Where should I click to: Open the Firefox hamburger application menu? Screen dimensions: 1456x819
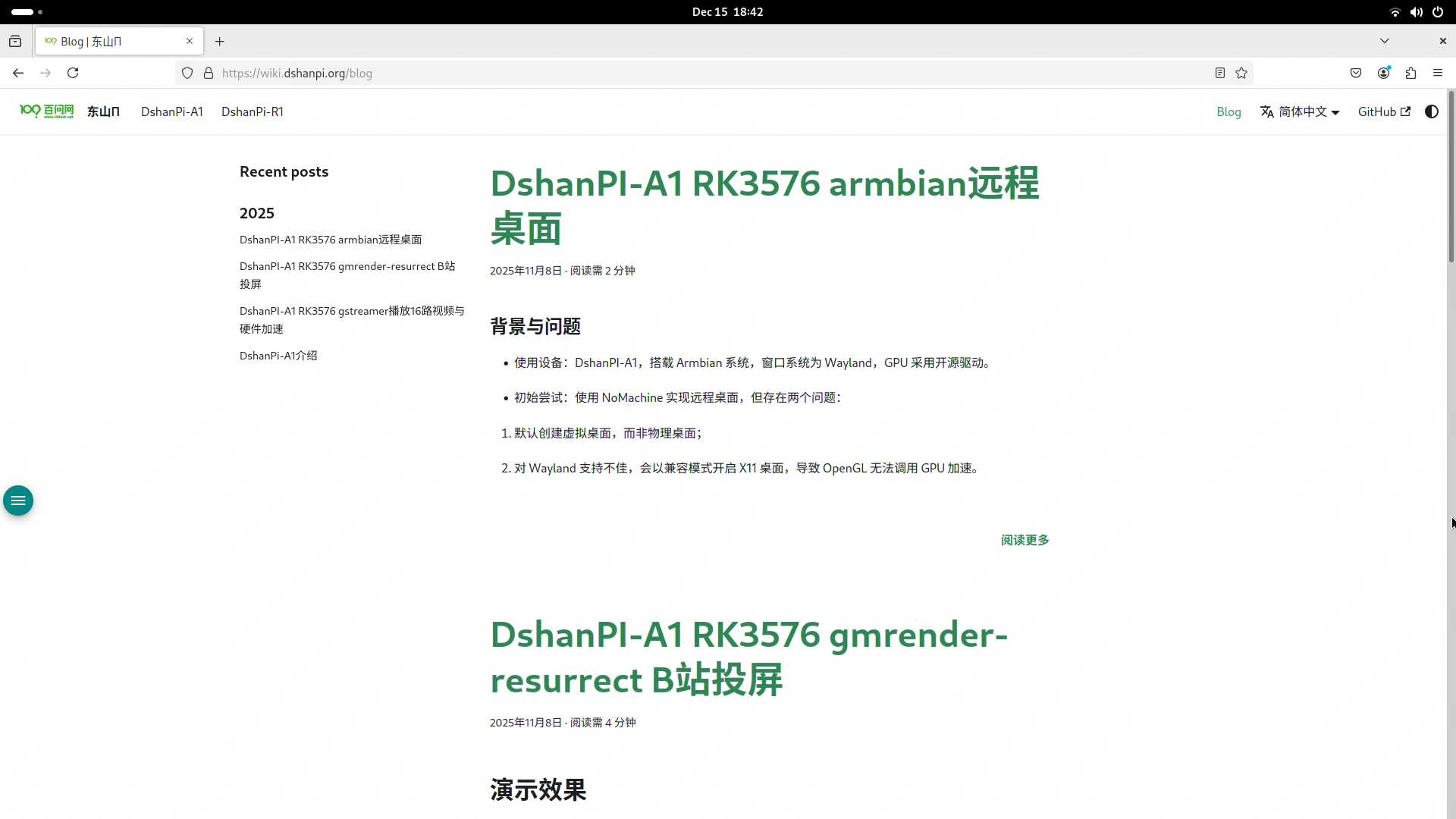pos(1438,73)
